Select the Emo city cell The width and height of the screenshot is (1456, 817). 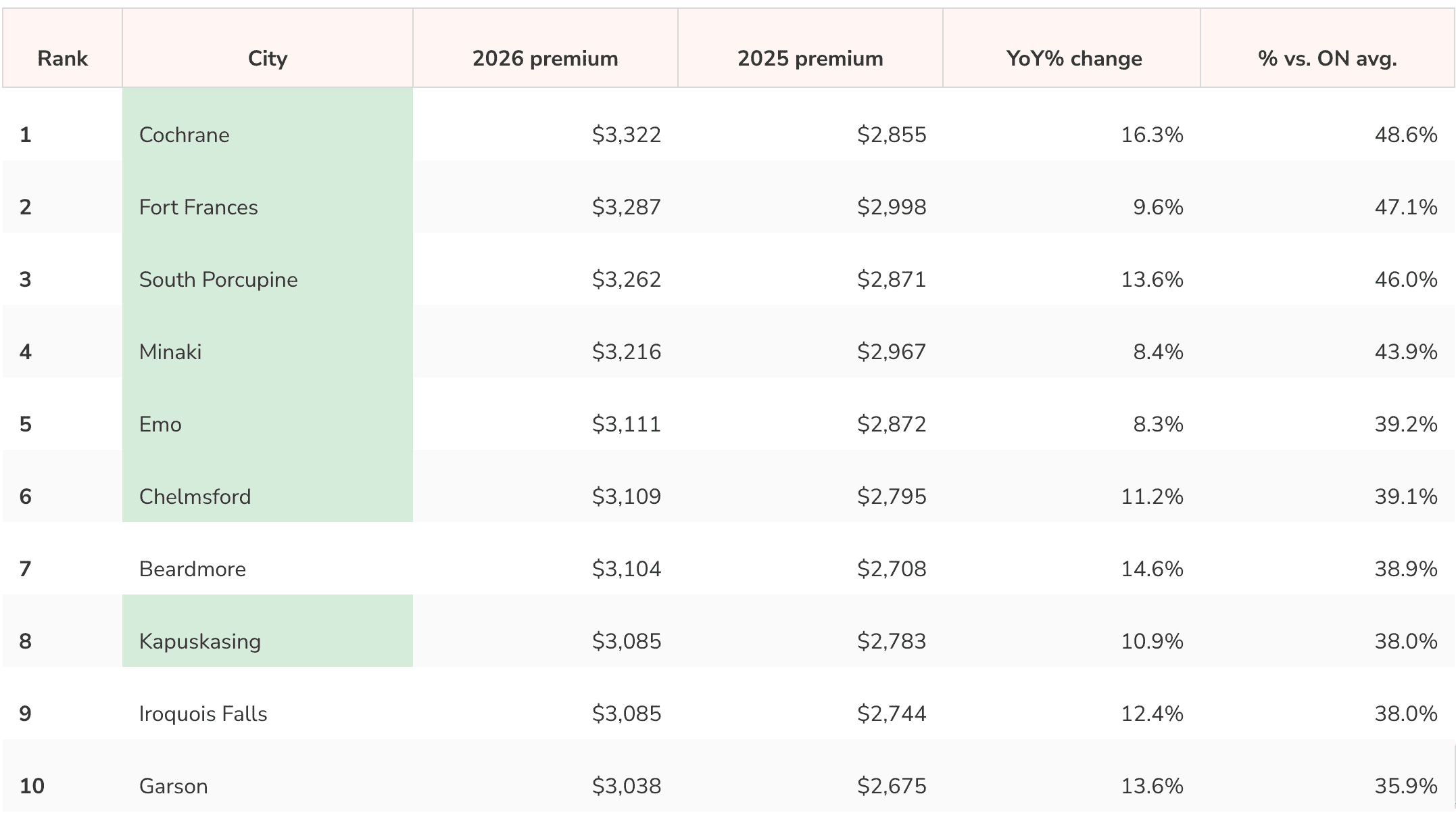pos(268,414)
